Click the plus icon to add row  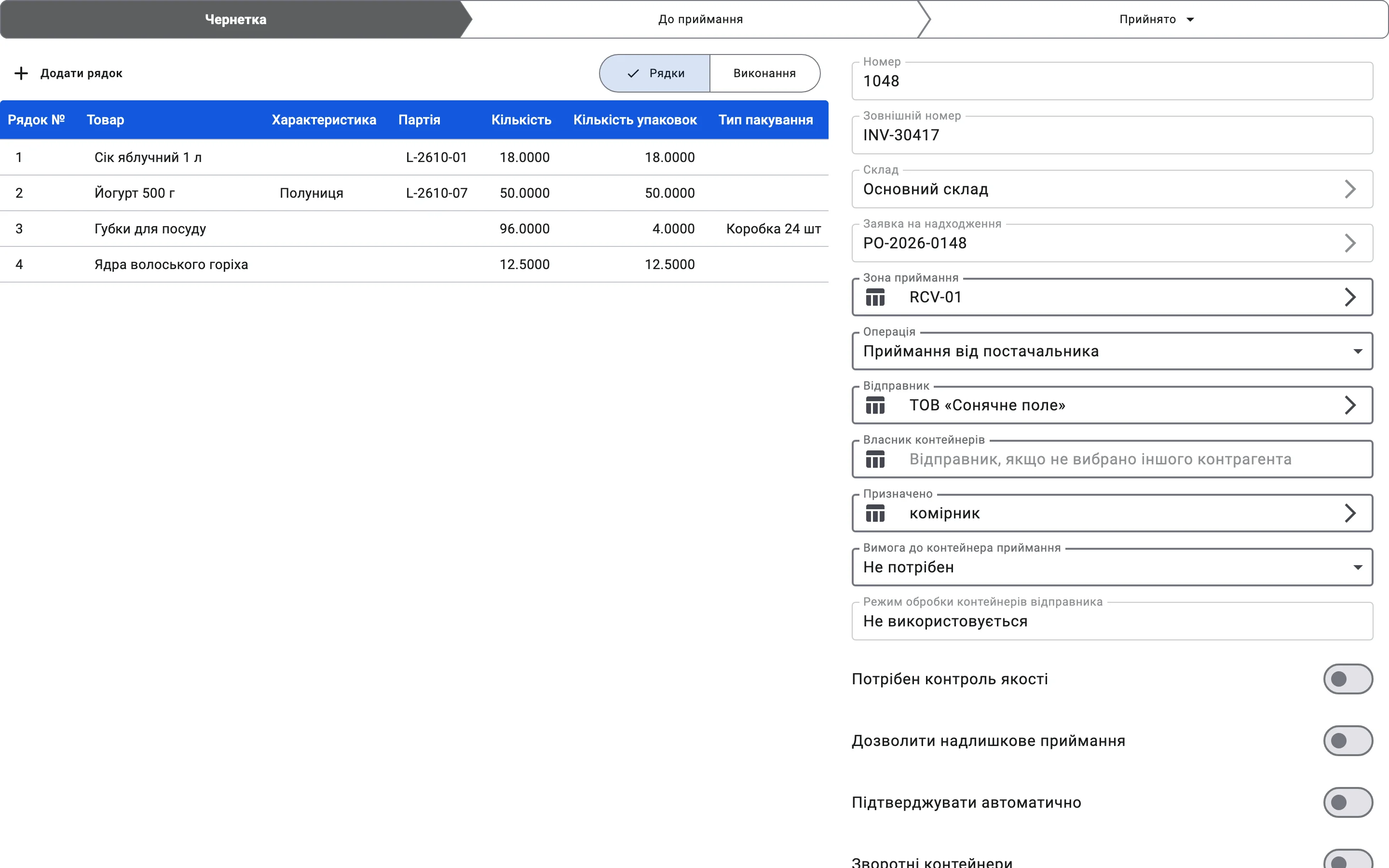pos(21,73)
